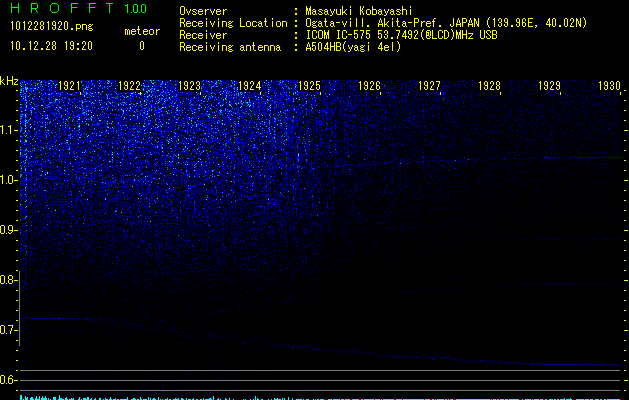Click the date stamp 10.12.28 19:20
This screenshot has height=400, width=629.
click(x=51, y=46)
